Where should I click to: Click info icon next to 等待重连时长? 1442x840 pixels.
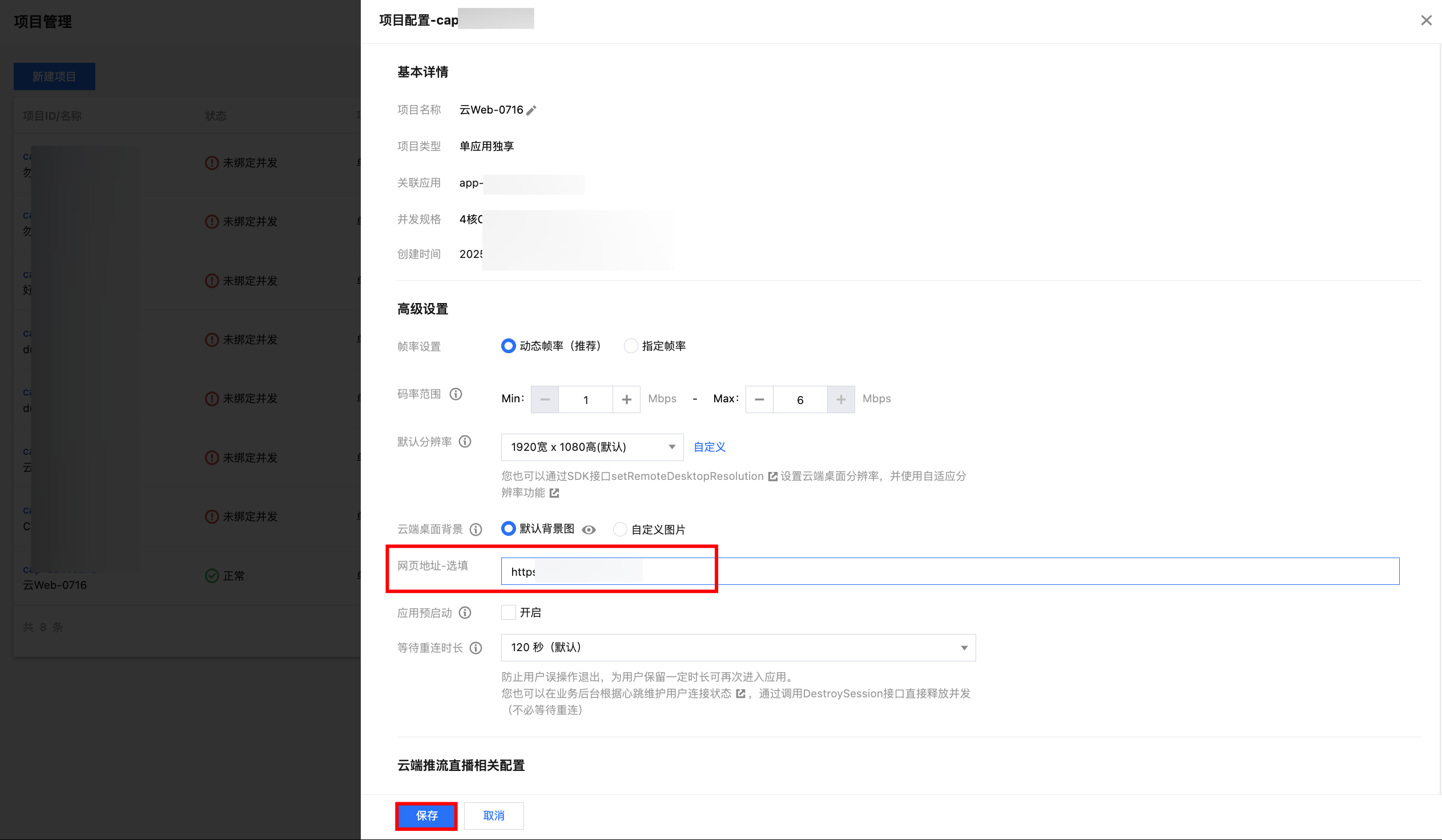(476, 648)
